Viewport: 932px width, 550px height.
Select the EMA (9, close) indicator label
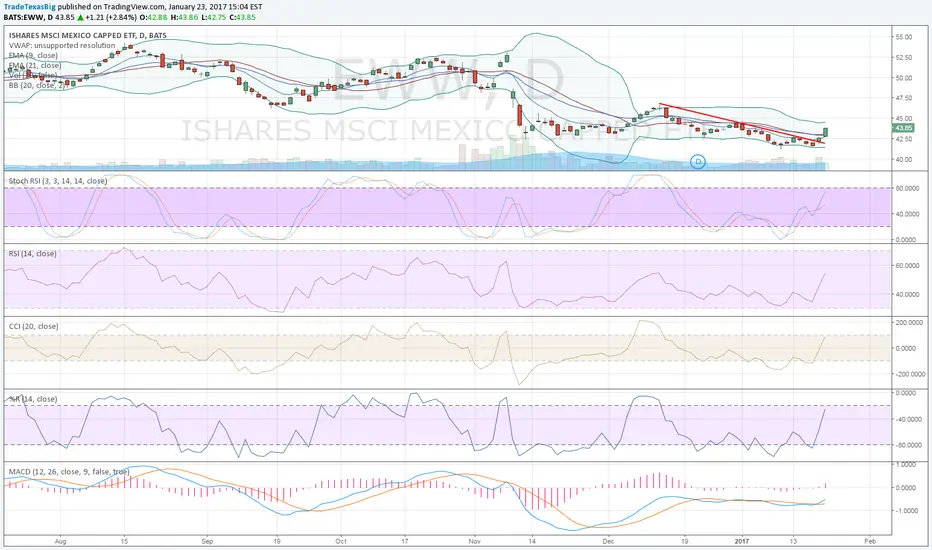tap(33, 55)
